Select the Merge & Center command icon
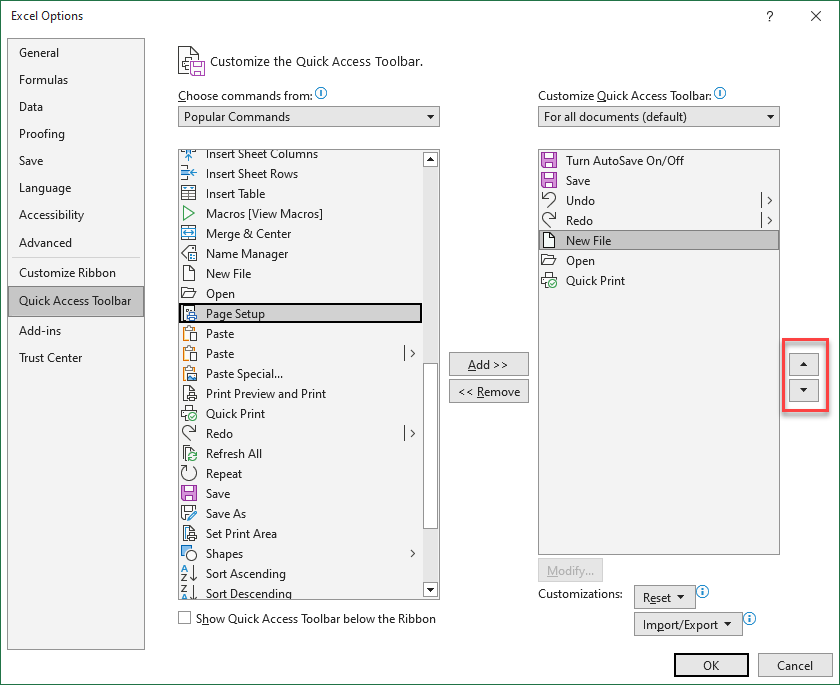840x685 pixels. 189,233
